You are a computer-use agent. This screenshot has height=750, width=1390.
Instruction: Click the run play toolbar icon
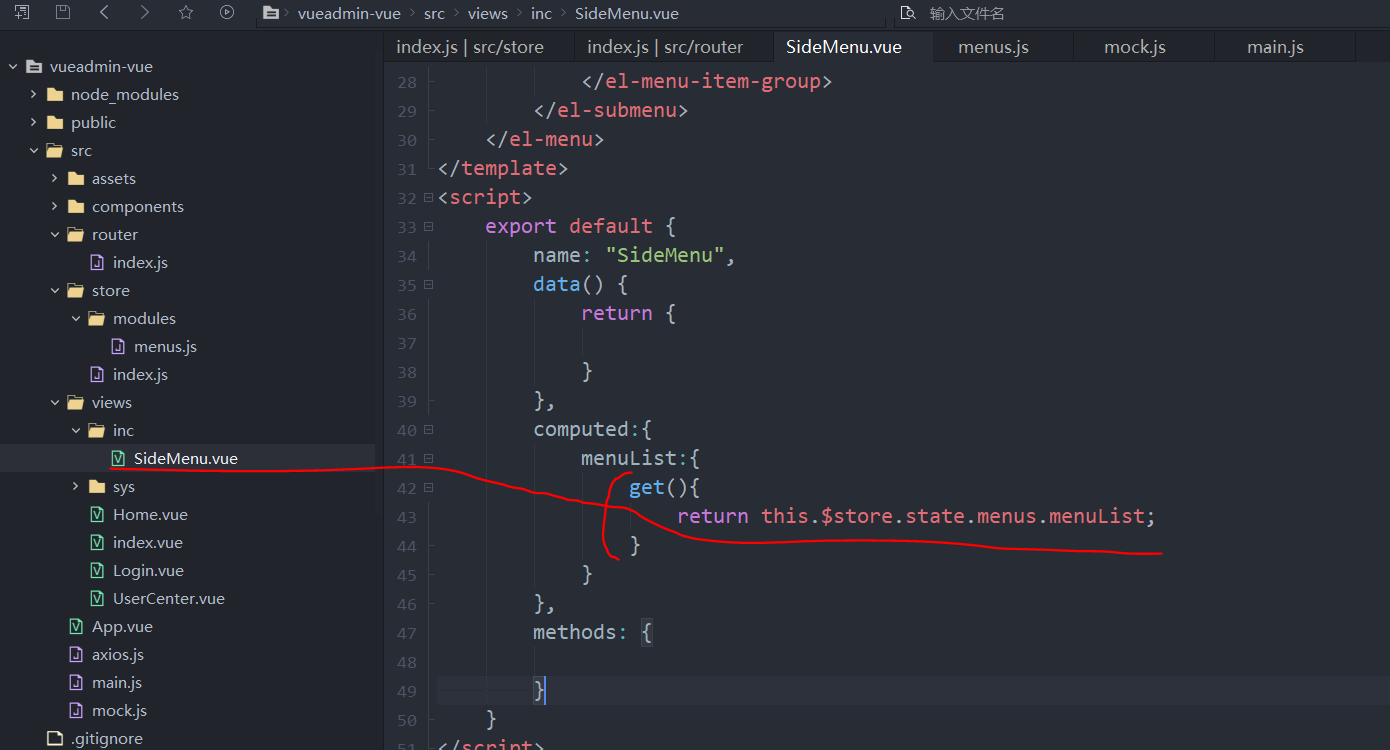pos(227,12)
